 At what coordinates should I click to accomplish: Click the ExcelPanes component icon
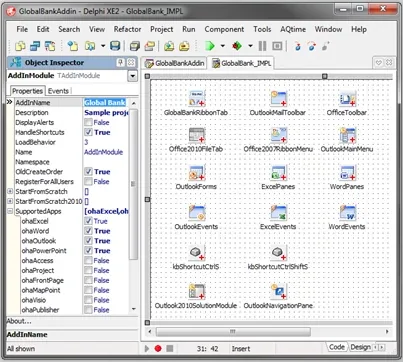pyautogui.click(x=278, y=173)
